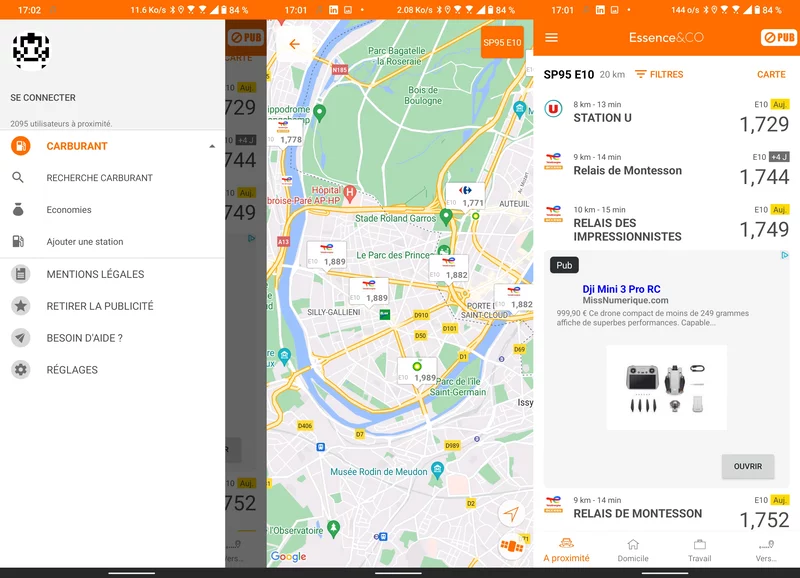
Task: Click the Total logo beside RELAIS DES IMPRESSIONNISTES
Action: [553, 214]
